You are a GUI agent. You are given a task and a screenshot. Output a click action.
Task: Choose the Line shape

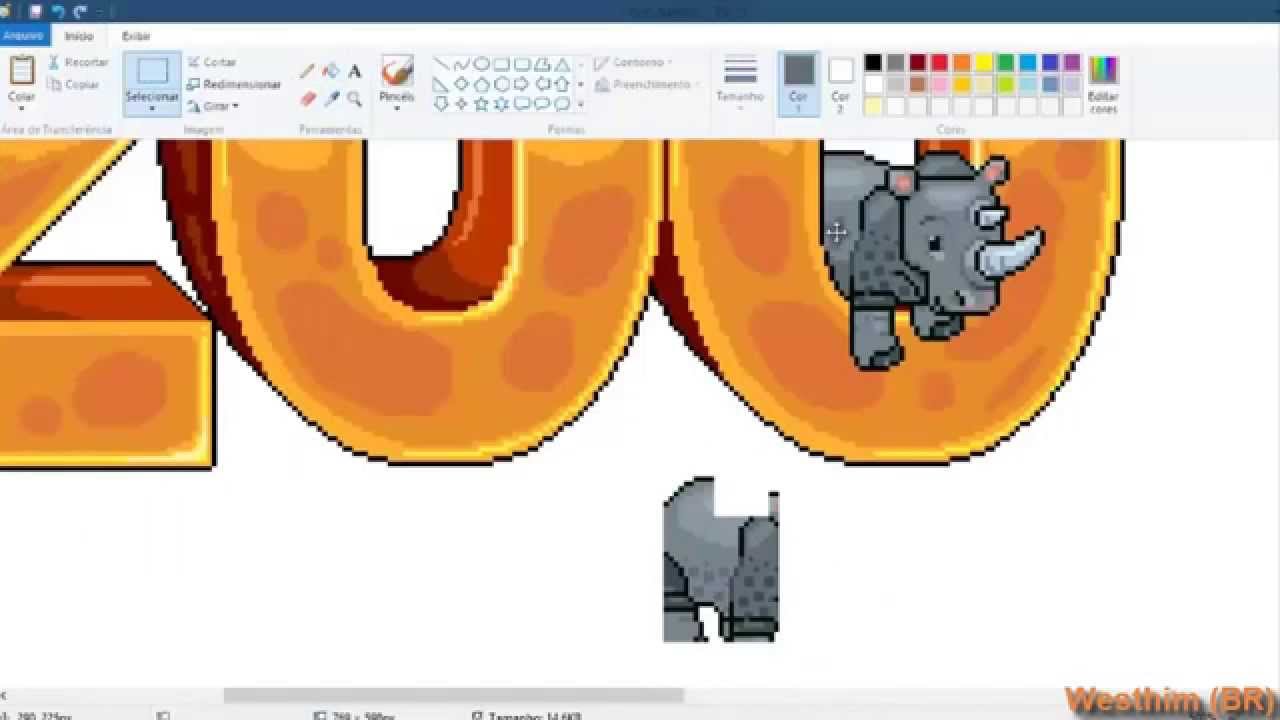[441, 64]
